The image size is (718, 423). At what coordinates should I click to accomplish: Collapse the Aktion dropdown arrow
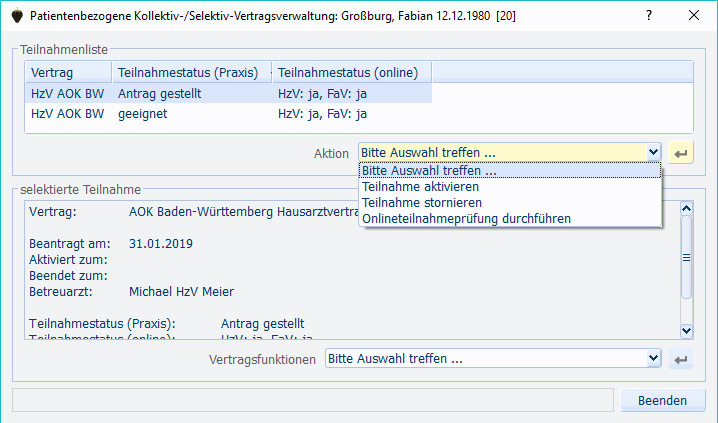point(653,152)
